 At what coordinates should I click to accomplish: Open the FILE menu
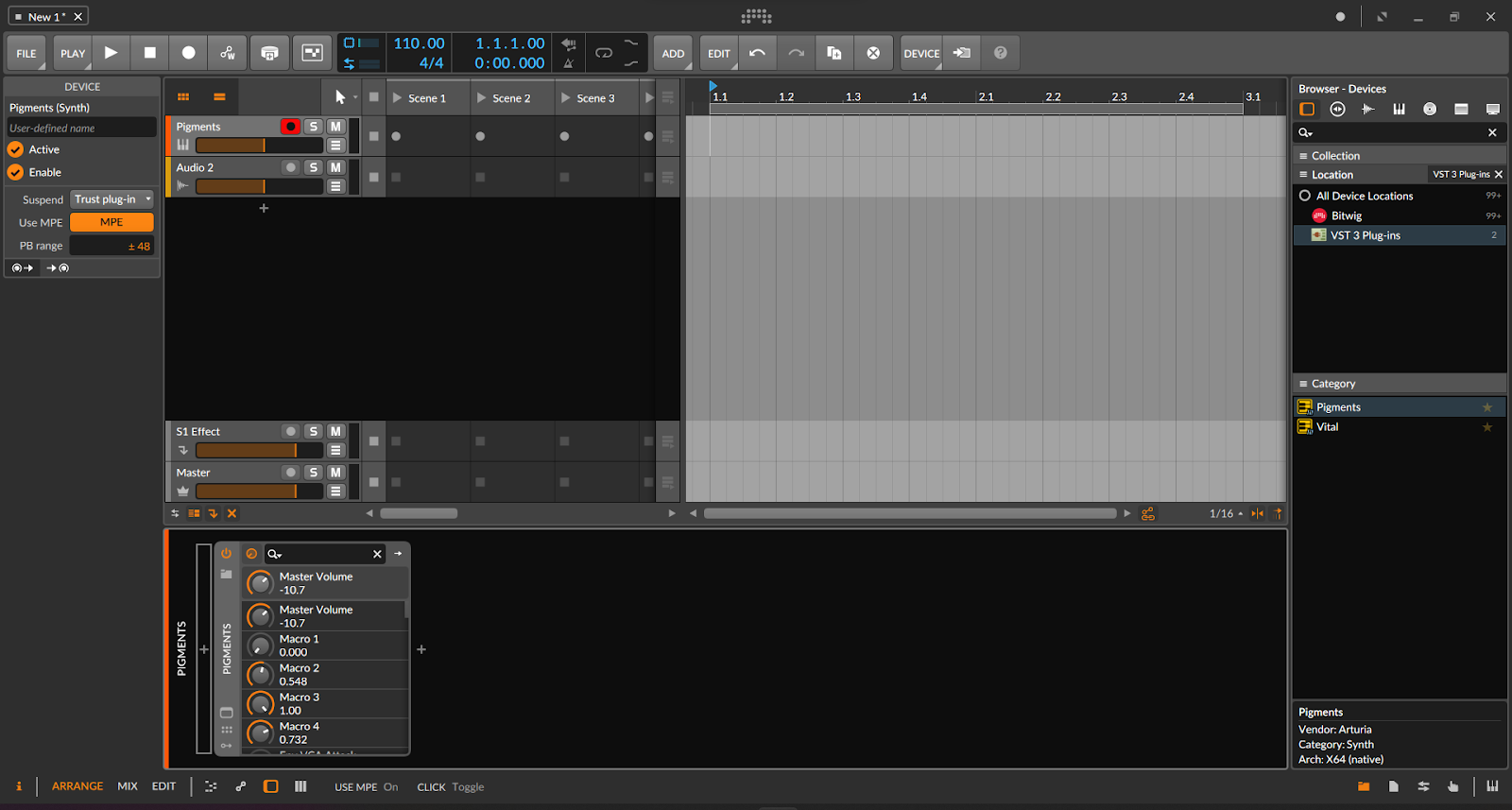pos(26,53)
